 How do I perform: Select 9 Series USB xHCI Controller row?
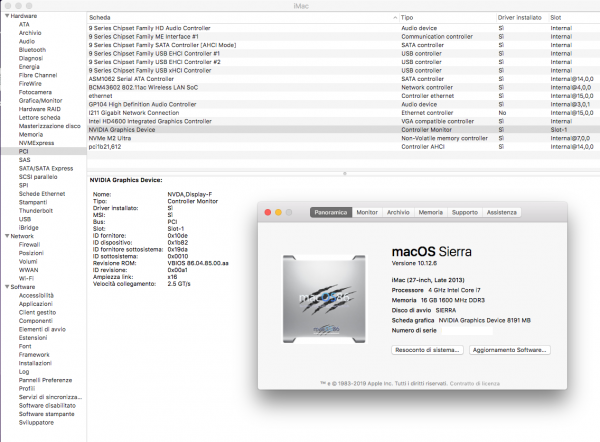point(343,70)
